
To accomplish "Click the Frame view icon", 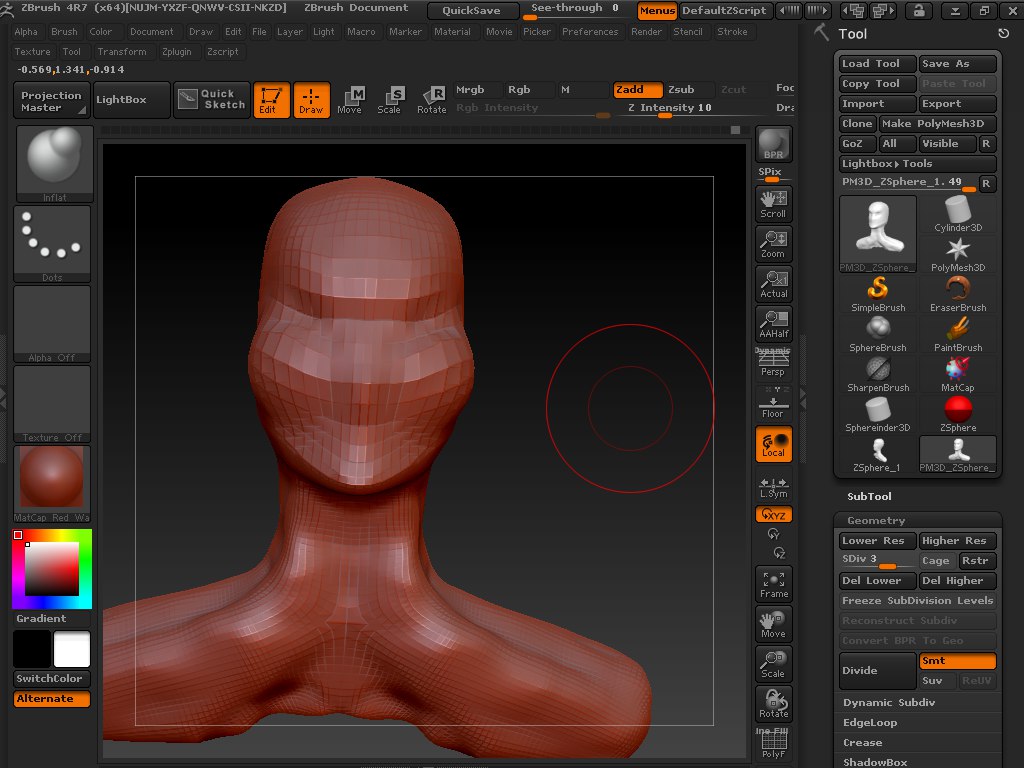I will click(774, 584).
